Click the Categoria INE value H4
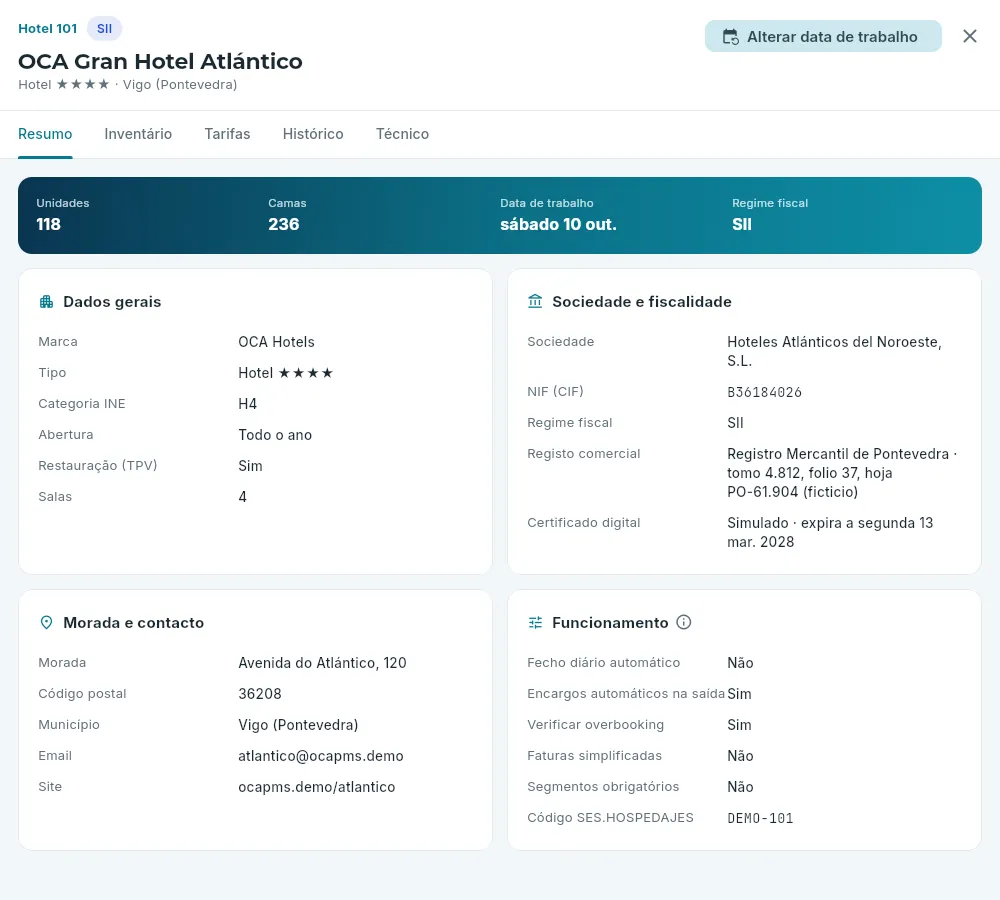1000x900 pixels. [x=247, y=404]
